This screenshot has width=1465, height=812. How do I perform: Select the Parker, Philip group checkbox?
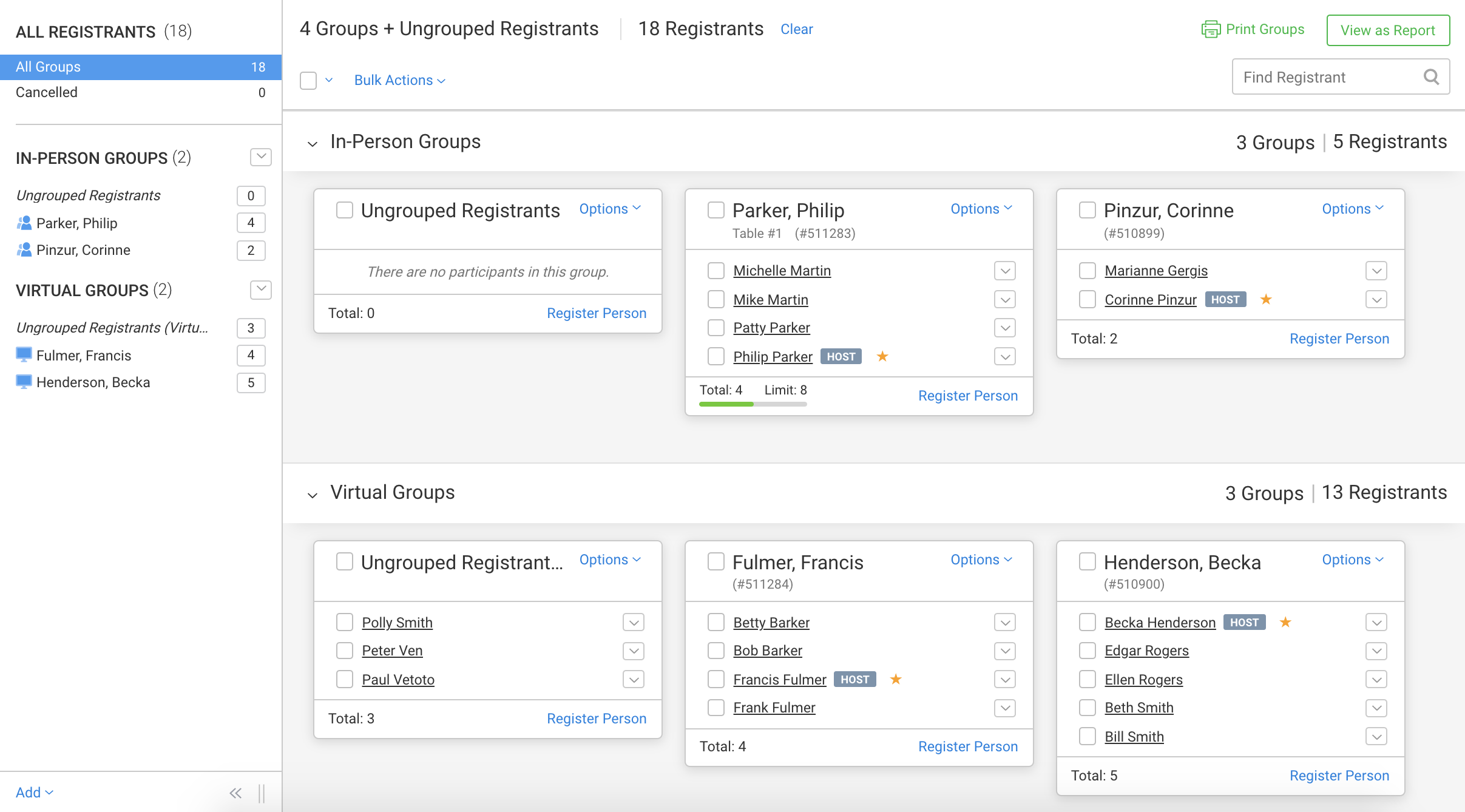(x=716, y=211)
